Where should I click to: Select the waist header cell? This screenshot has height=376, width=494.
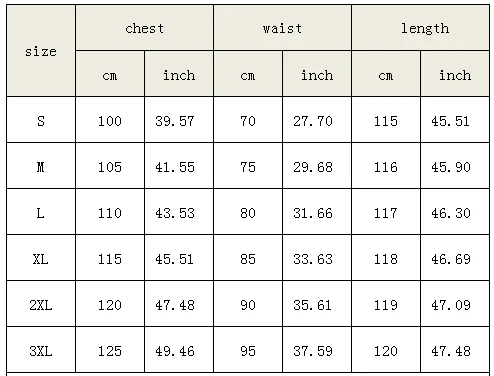[282, 28]
